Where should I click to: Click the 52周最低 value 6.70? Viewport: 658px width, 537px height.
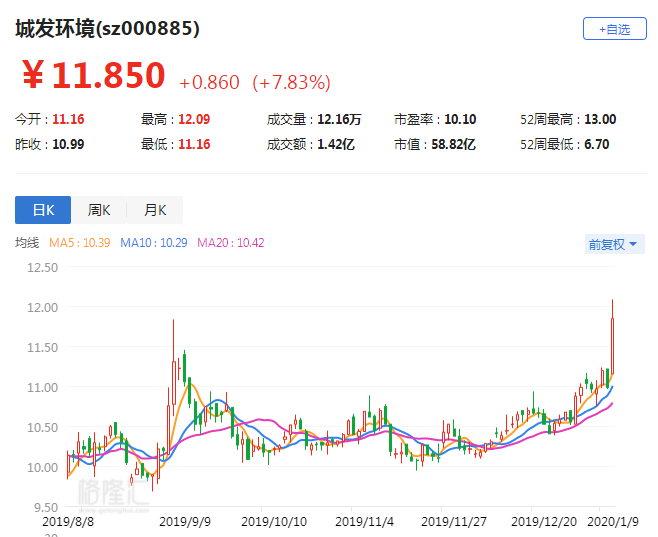[x=596, y=144]
